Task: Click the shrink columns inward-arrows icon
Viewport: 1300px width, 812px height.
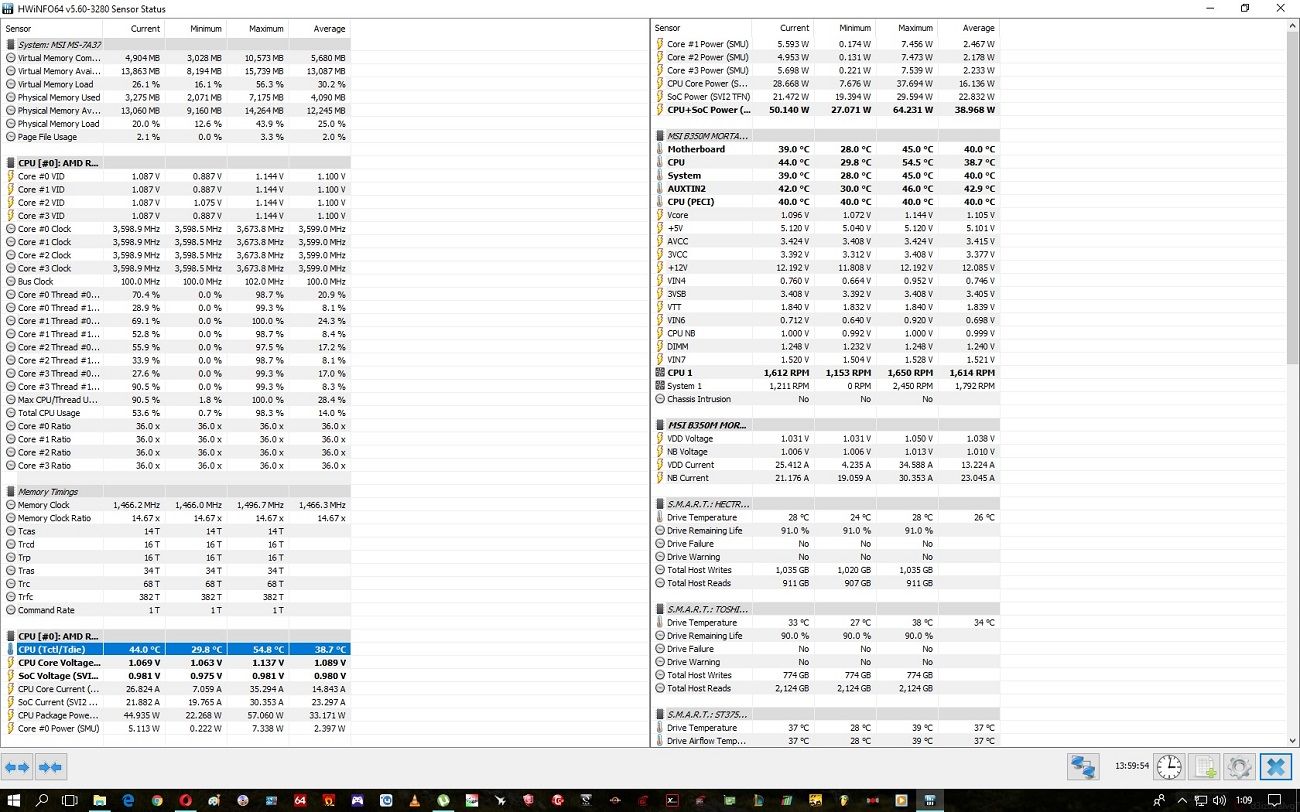Action: point(50,767)
